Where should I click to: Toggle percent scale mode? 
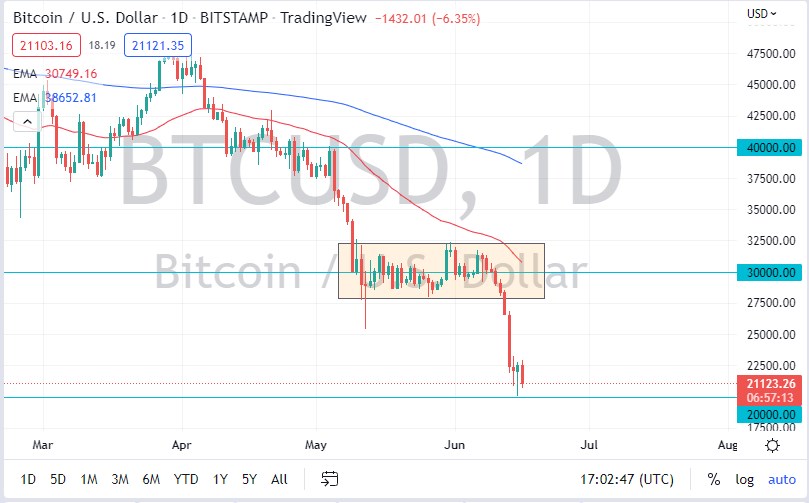(x=714, y=479)
